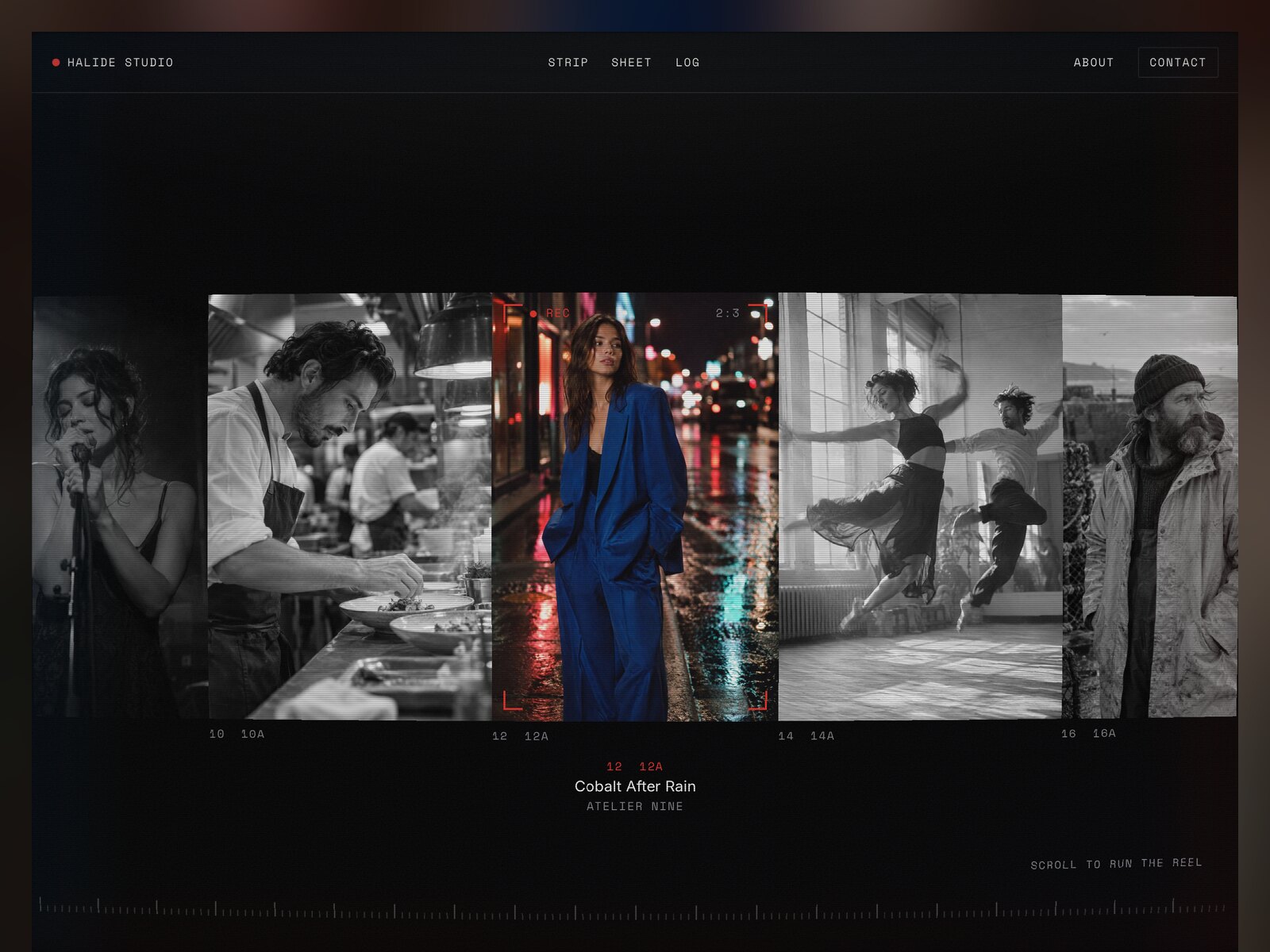1270x952 pixels.
Task: Select the bearded fisherman in beanie frame
Action: [1149, 506]
